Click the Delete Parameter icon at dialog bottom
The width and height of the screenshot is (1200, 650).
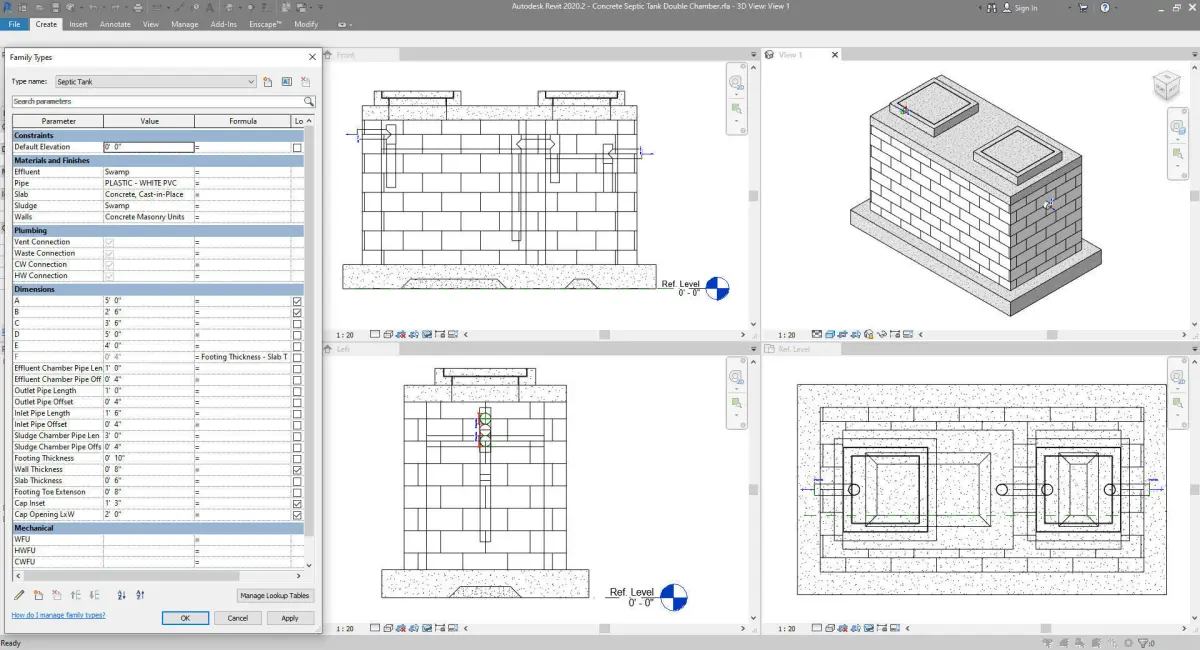tap(56, 595)
